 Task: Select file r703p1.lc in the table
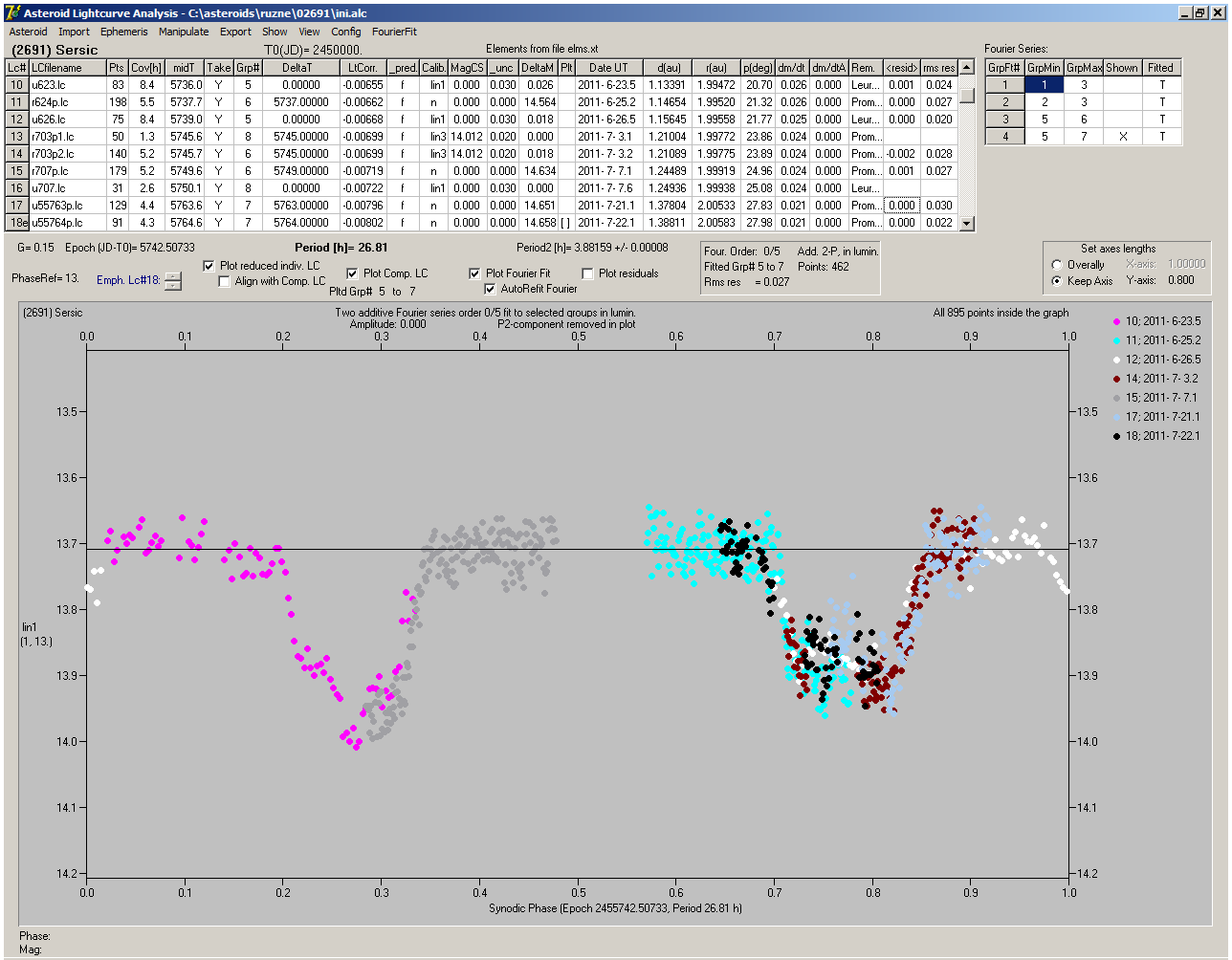tap(67, 137)
